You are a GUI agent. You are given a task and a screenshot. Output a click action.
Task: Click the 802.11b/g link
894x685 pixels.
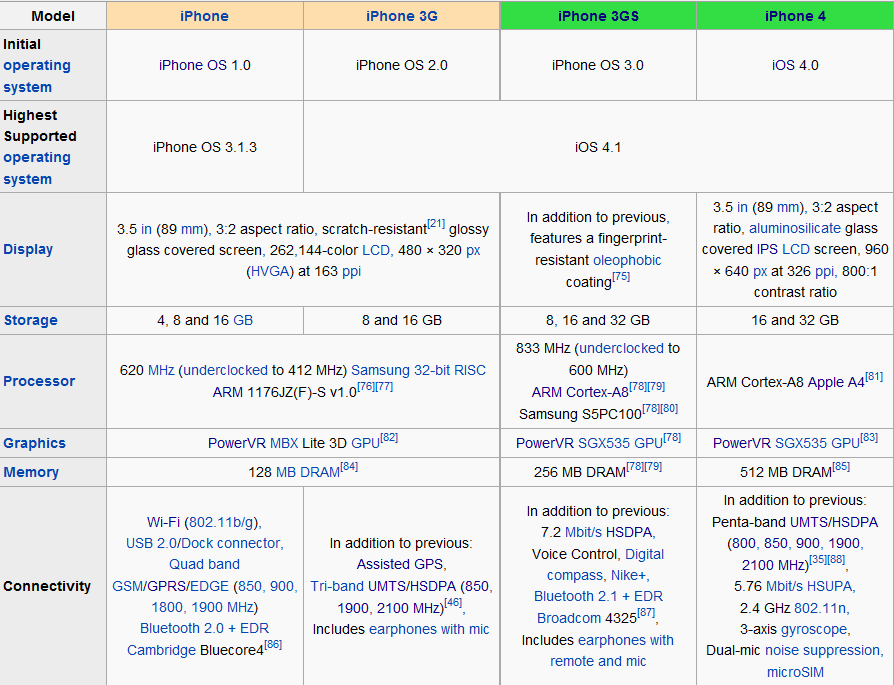[223, 522]
